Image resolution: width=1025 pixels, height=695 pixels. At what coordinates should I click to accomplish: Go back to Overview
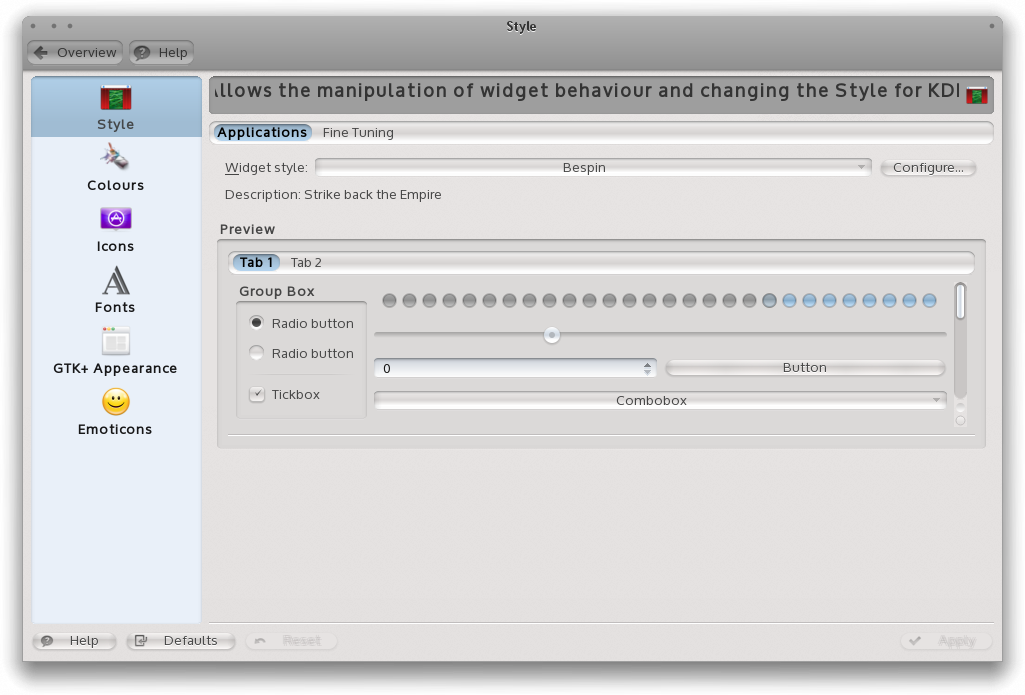(x=75, y=52)
